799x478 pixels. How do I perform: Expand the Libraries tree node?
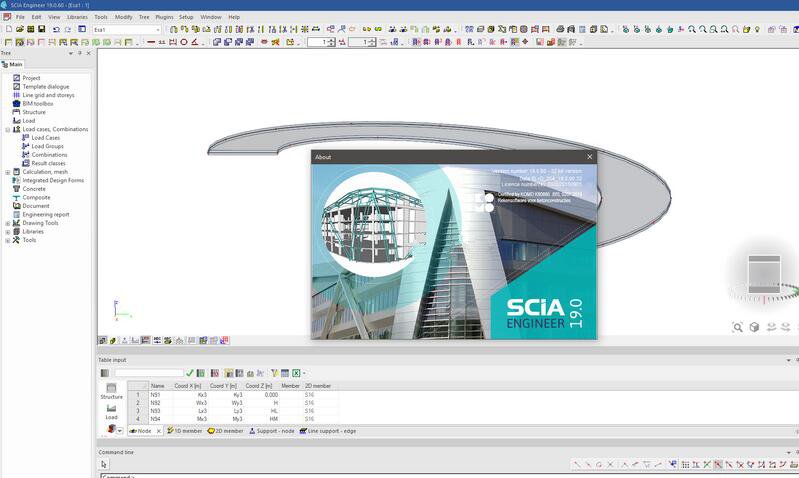tap(8, 232)
